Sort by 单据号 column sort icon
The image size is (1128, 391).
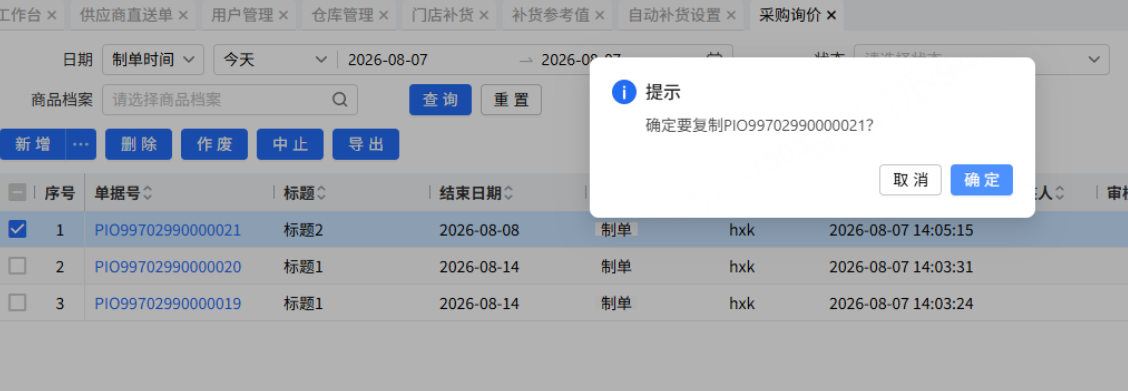coord(147,193)
